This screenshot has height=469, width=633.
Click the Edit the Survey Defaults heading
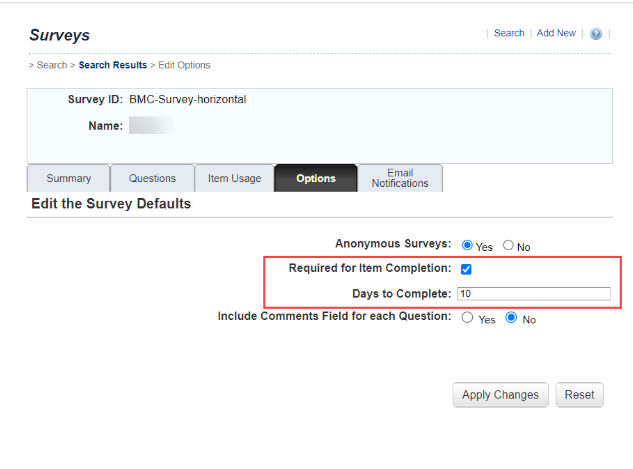click(x=111, y=203)
